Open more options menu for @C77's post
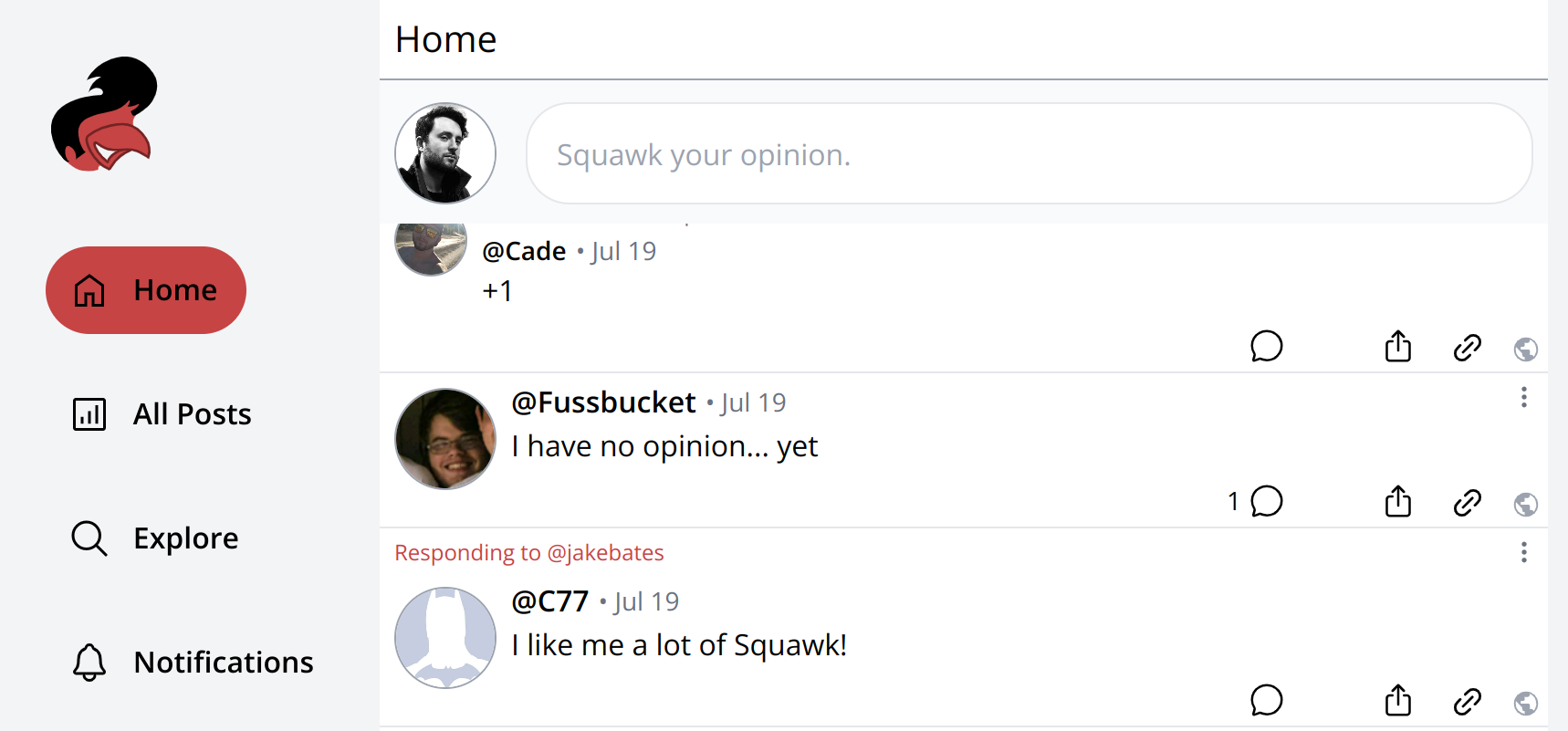 pyautogui.click(x=1523, y=552)
